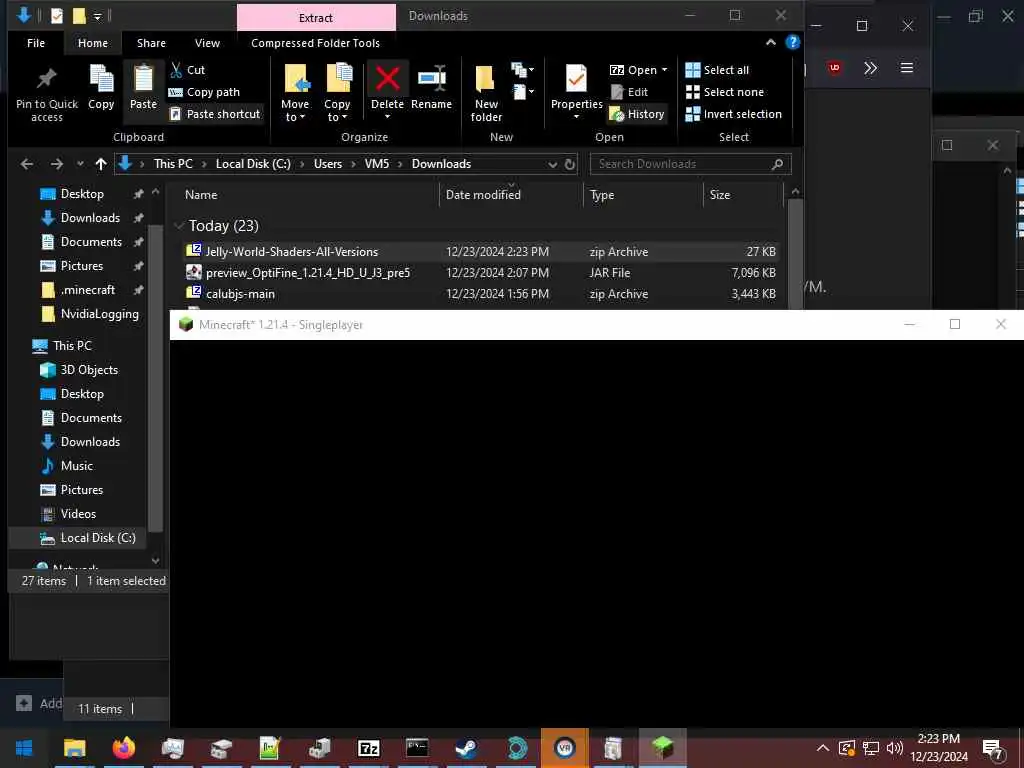Open the address bar history dropdown
The height and width of the screenshot is (768, 1024).
point(552,164)
